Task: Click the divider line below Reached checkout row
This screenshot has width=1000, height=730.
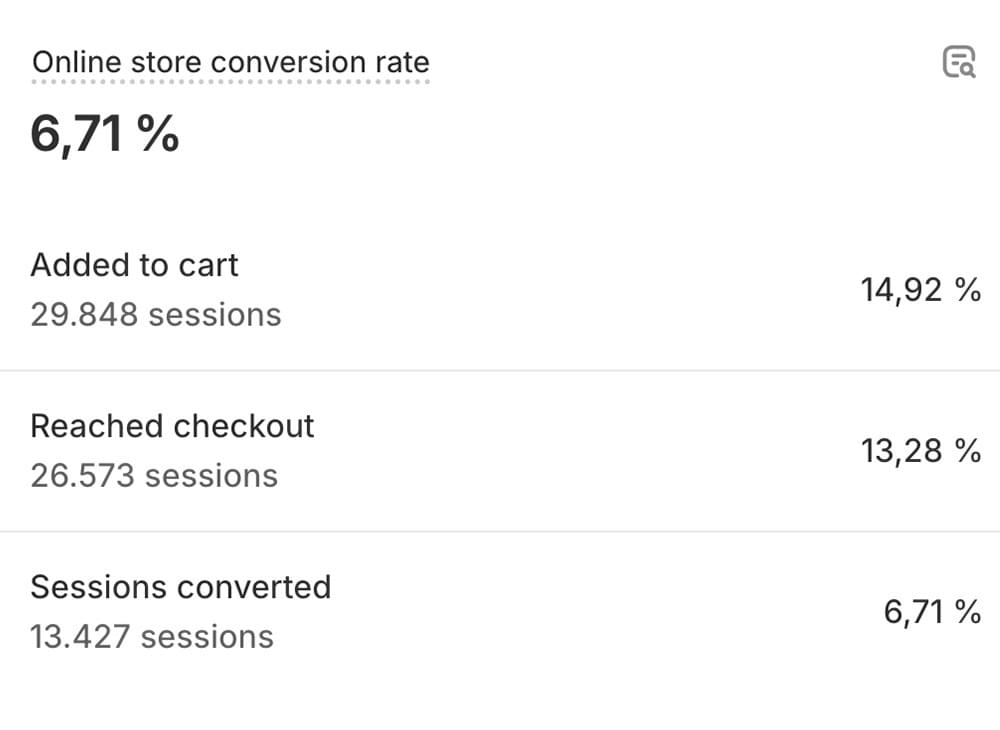Action: tap(500, 531)
